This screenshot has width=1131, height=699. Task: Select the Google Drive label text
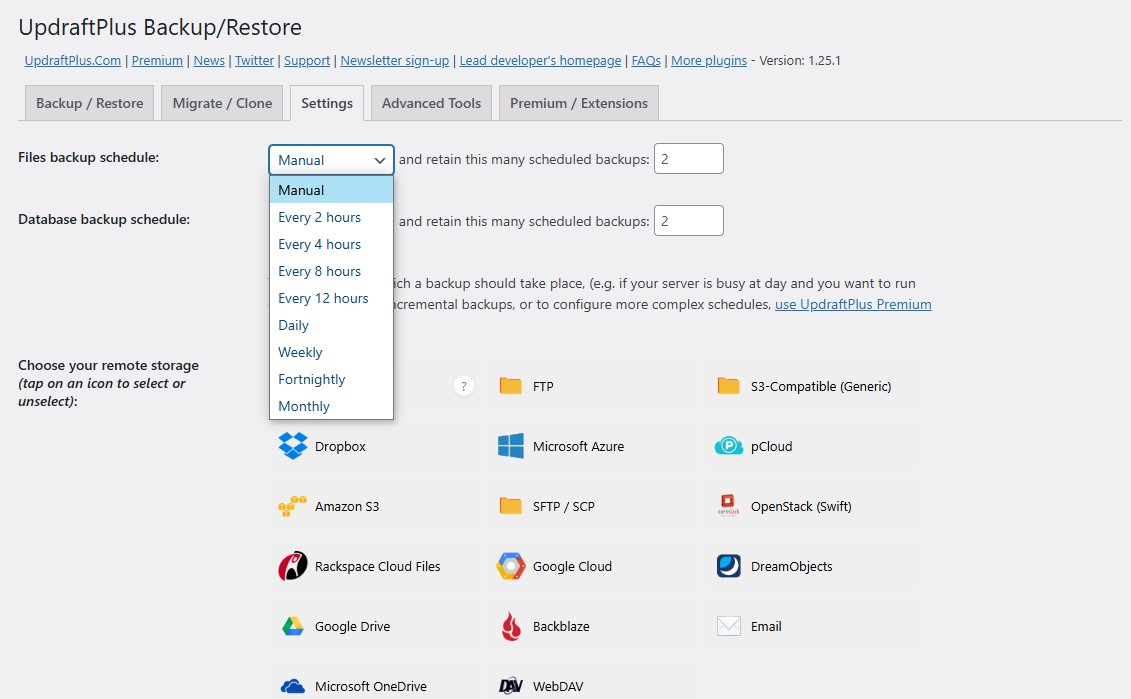coord(353,627)
